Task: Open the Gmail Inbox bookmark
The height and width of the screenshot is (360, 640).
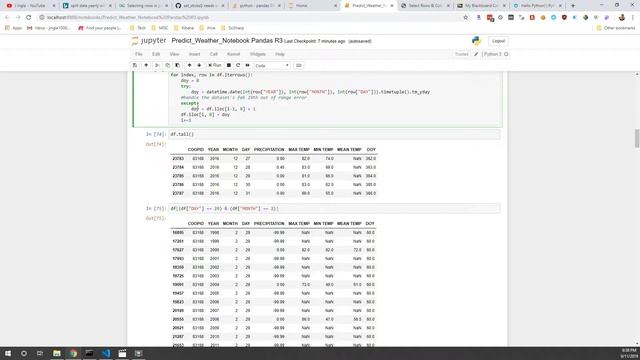Action: 49,28
